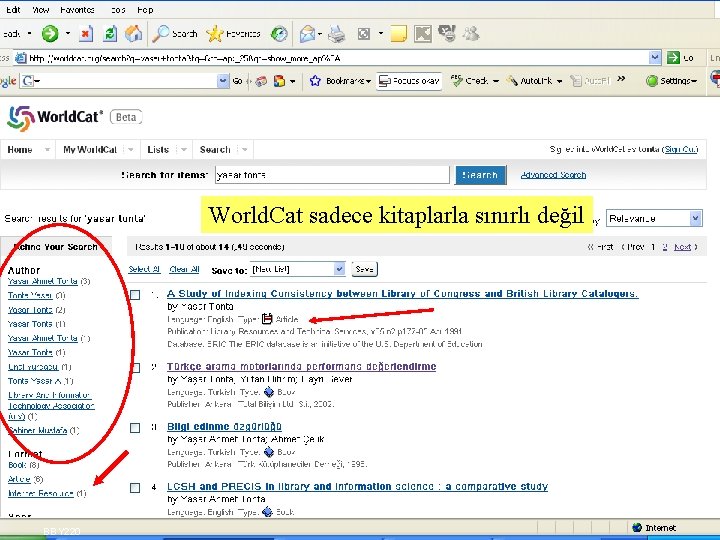Check the box for Türkçe arama motorlarında result
The image size is (720, 540).
(x=135, y=368)
